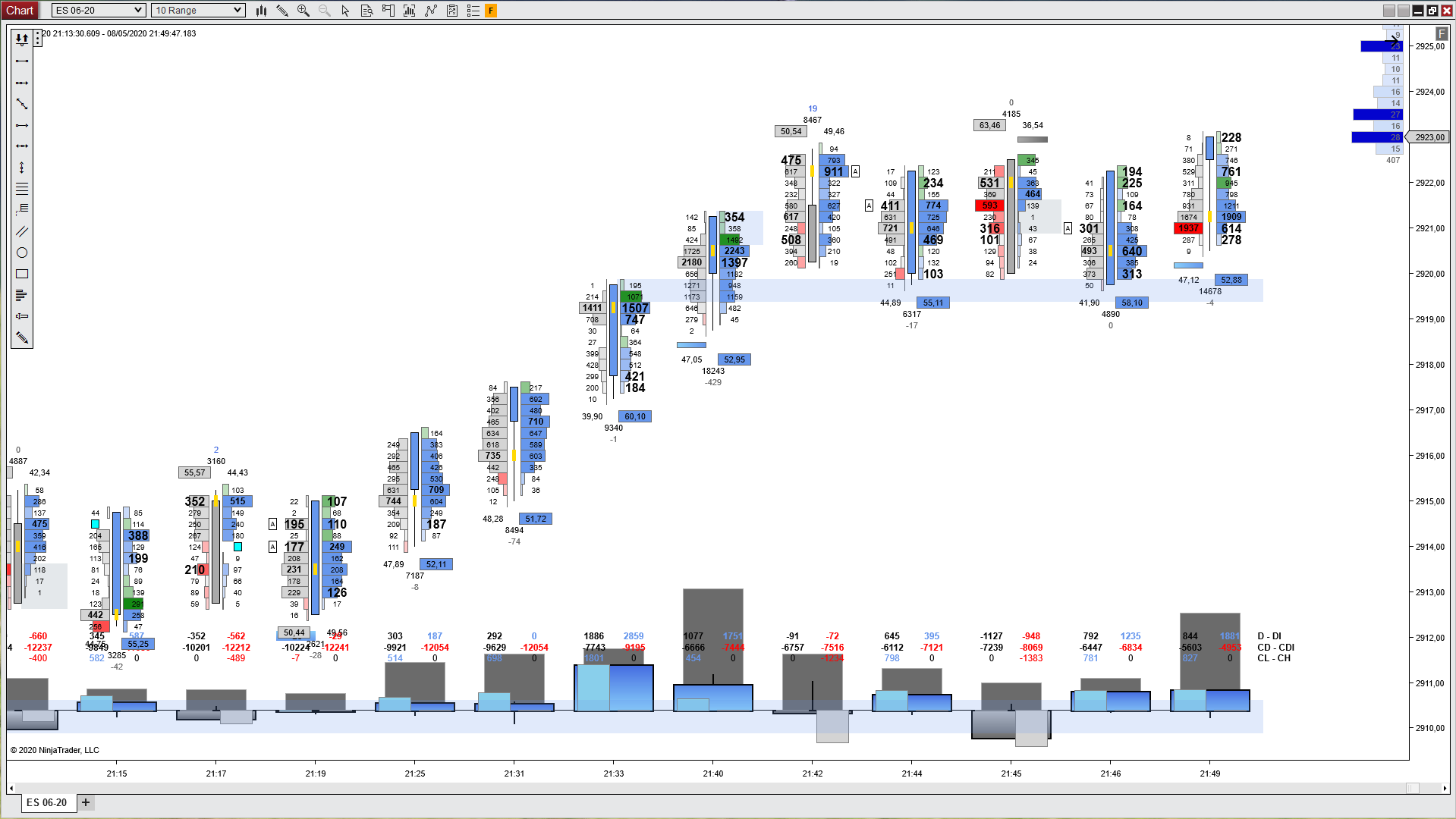Select the horizontal lines drawing tool
Screen dimensions: 1456x819
[x=22, y=189]
